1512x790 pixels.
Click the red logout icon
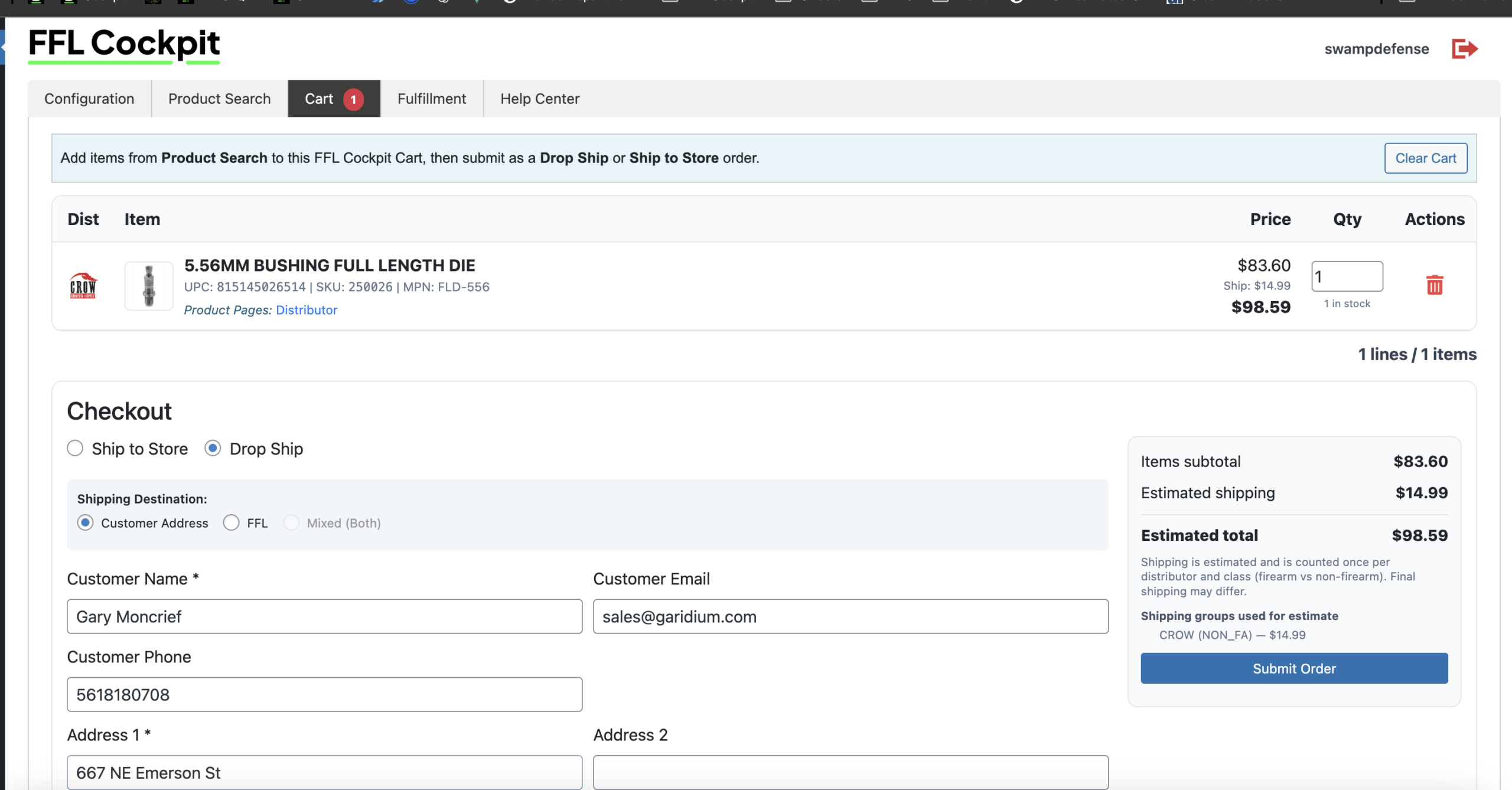pyautogui.click(x=1464, y=49)
